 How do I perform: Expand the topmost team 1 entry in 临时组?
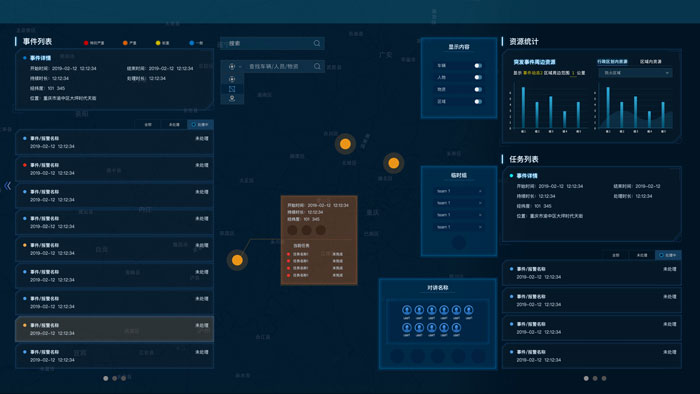pos(458,191)
